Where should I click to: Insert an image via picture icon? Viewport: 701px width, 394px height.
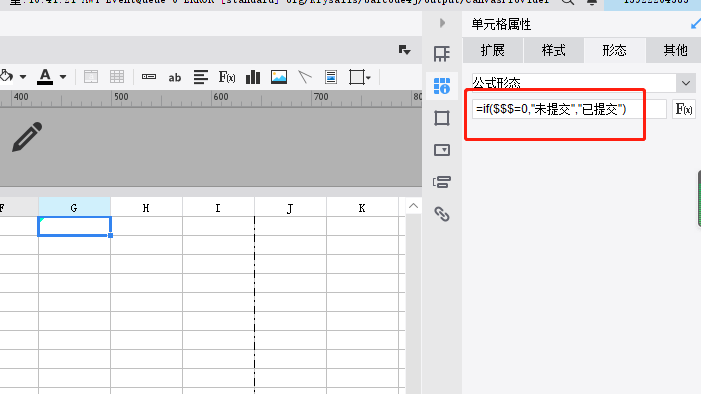(279, 77)
